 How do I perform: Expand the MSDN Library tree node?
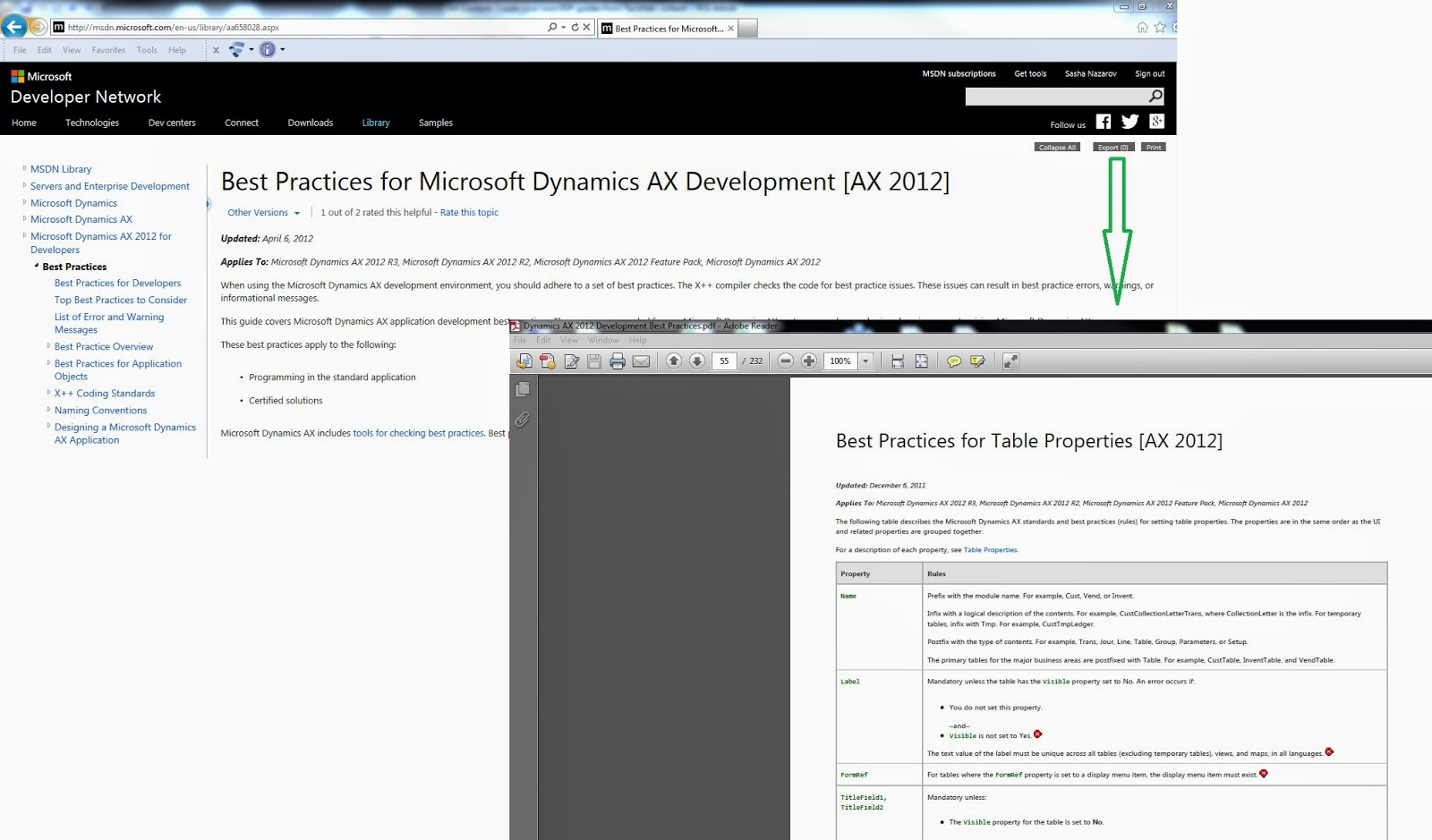pos(24,168)
